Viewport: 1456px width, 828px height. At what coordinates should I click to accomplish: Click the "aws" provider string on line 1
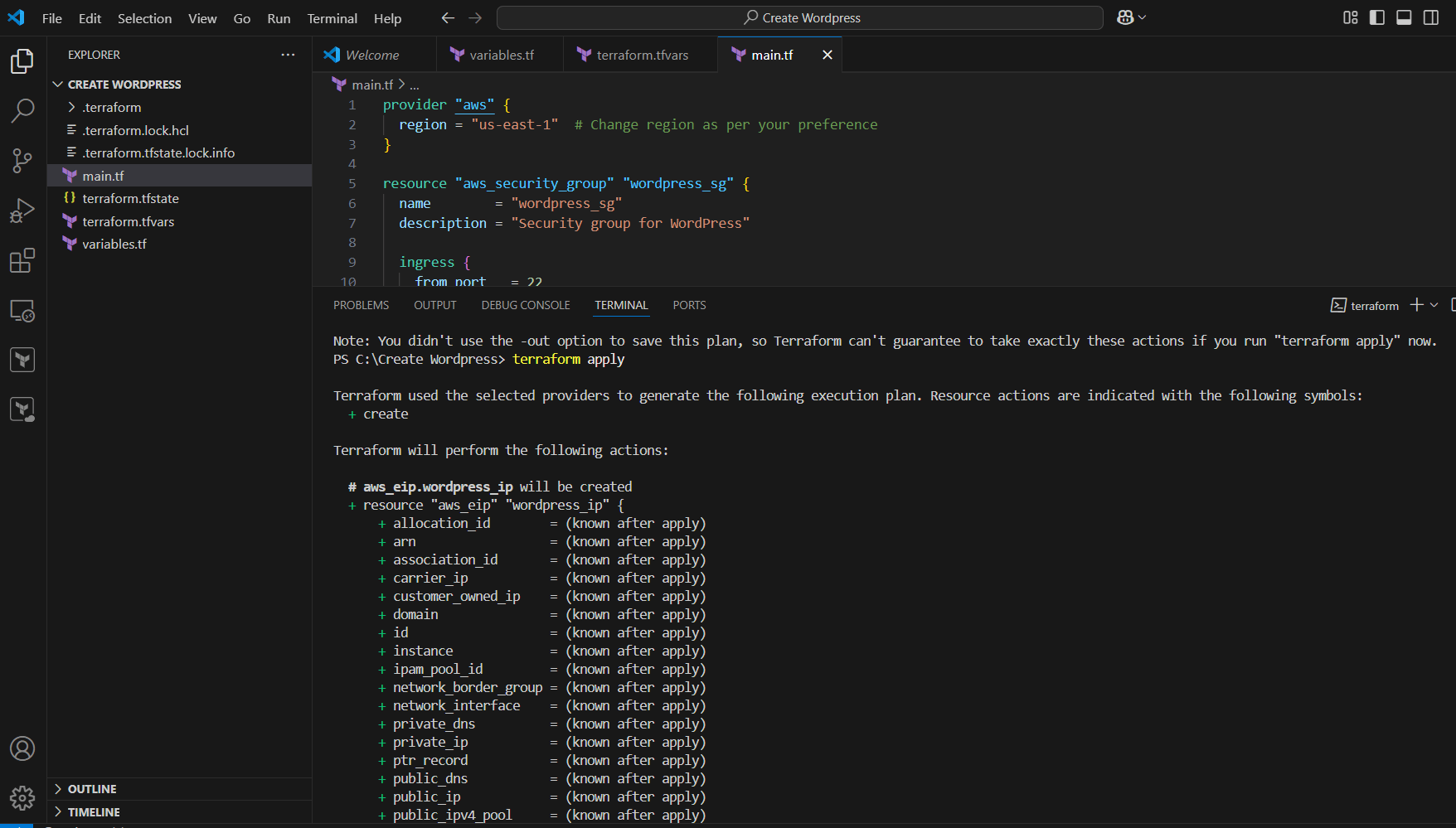[x=474, y=104]
